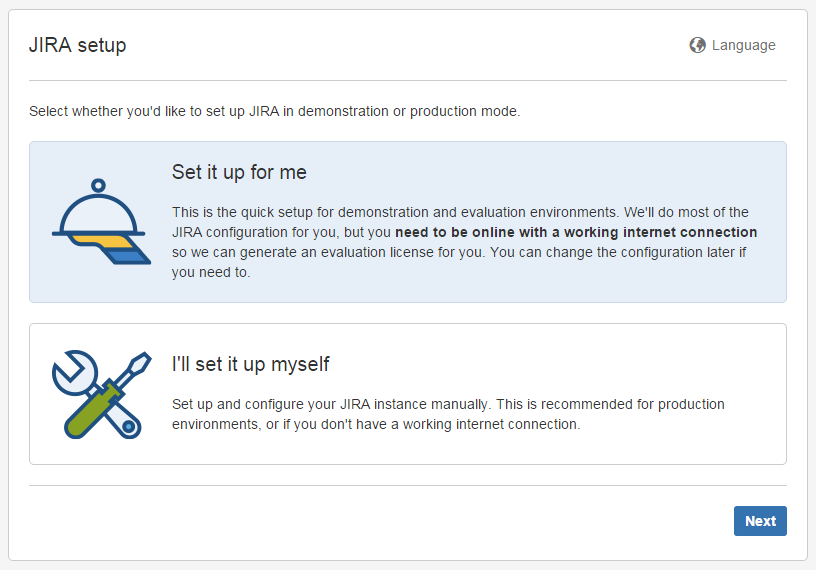
Task: Click the demonstration or production mode instruction text
Action: click(x=274, y=111)
